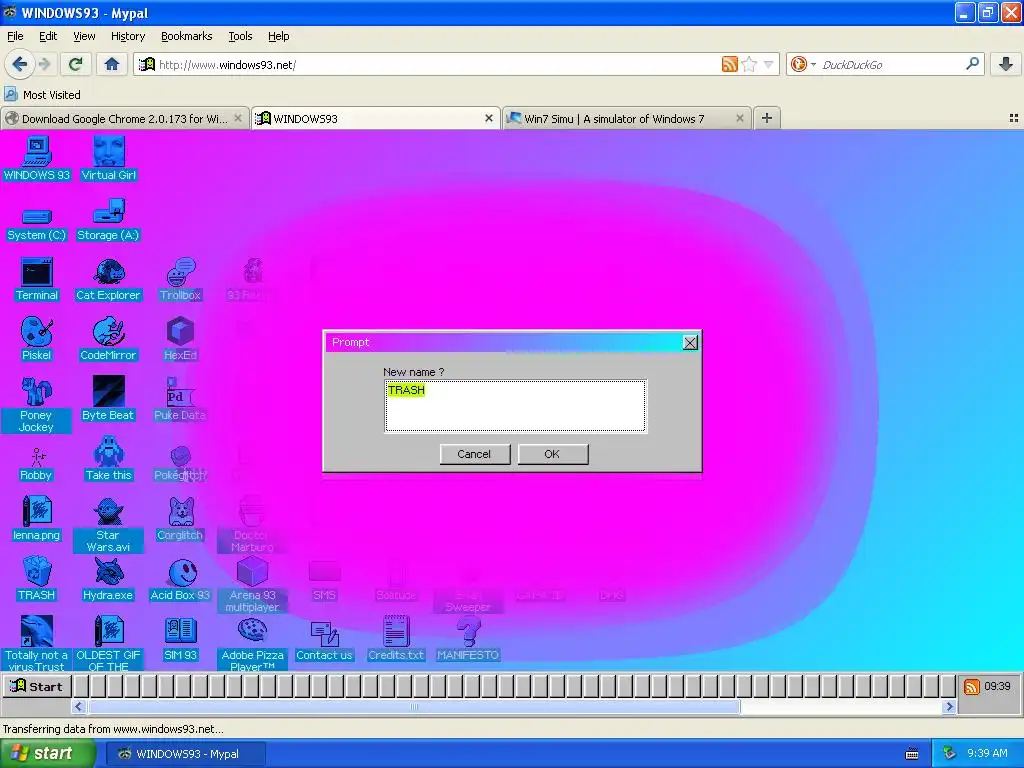Click the browser Back arrow
This screenshot has height=768, width=1024.
coord(19,64)
